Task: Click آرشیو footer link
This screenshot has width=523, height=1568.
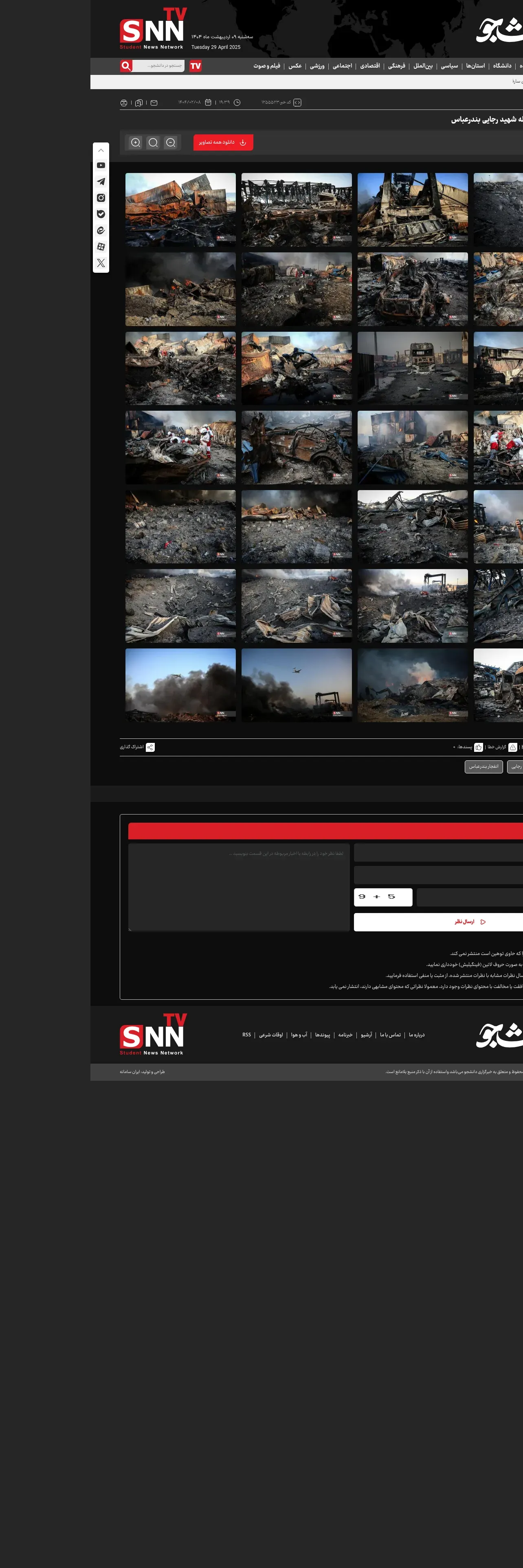Action: [367, 1035]
